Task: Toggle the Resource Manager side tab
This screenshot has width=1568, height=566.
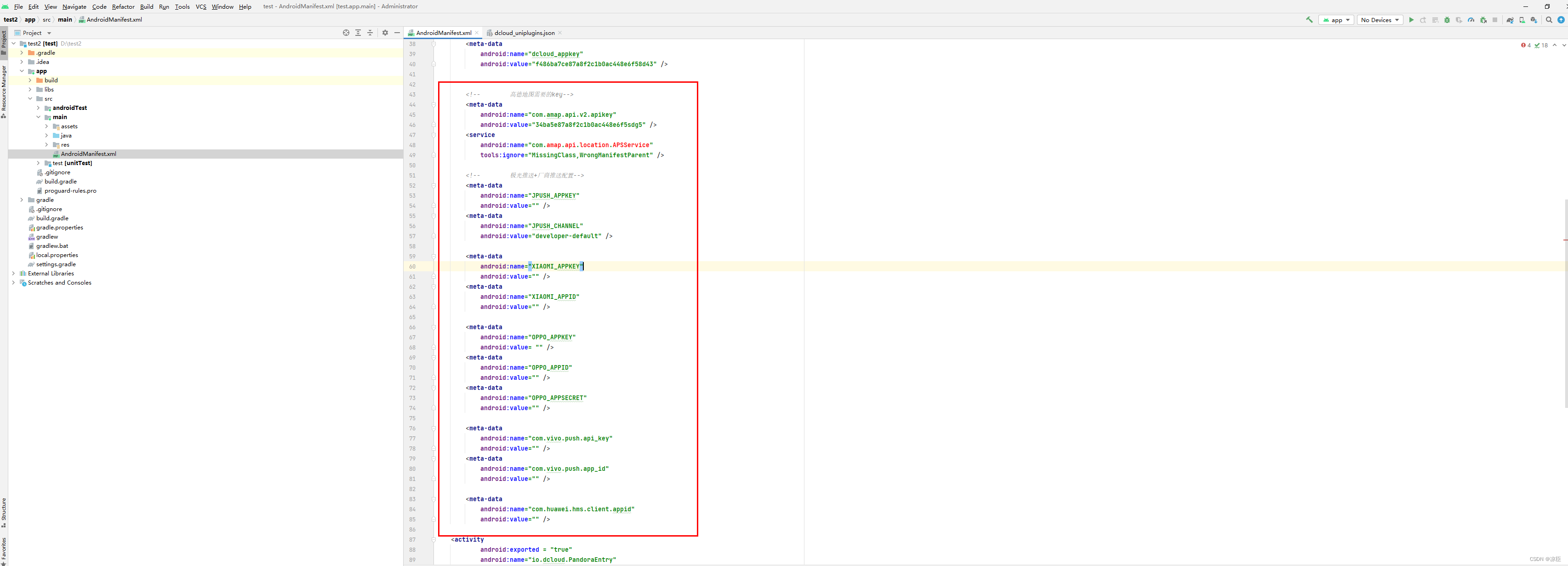Action: pos(4,91)
